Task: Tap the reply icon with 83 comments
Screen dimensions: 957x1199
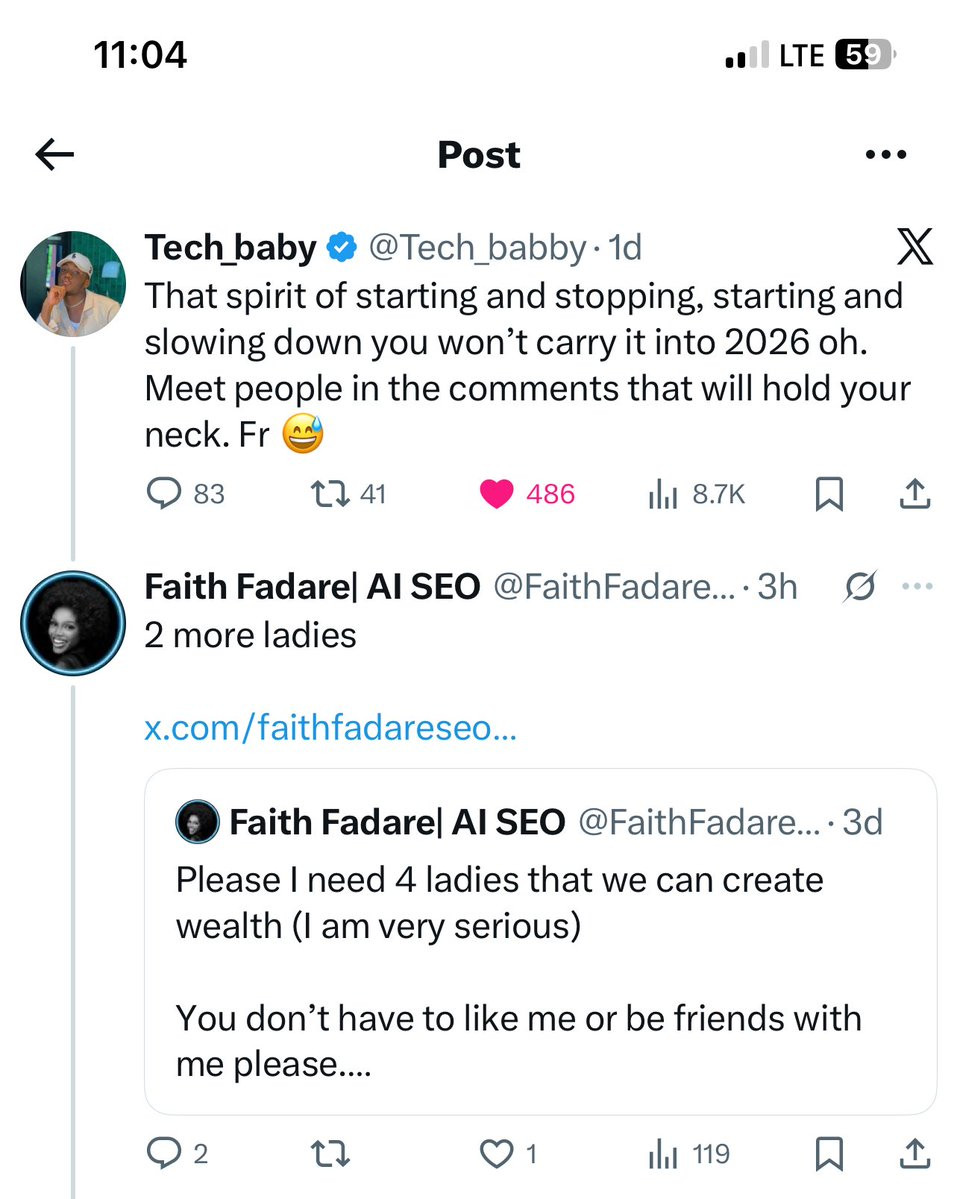Action: tap(163, 493)
